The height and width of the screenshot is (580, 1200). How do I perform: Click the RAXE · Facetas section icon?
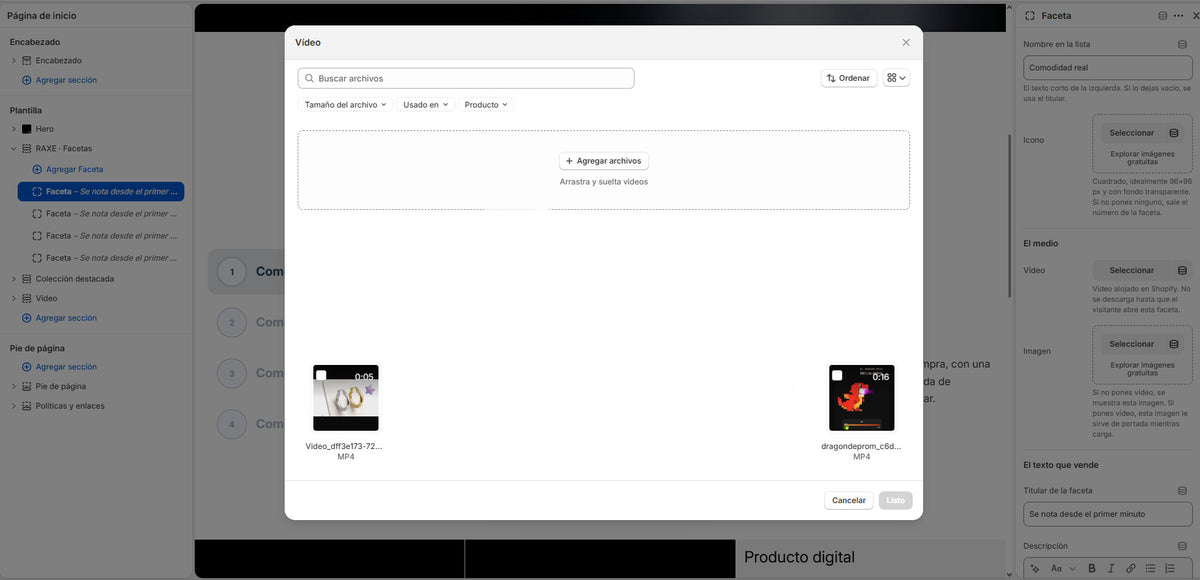click(x=27, y=148)
